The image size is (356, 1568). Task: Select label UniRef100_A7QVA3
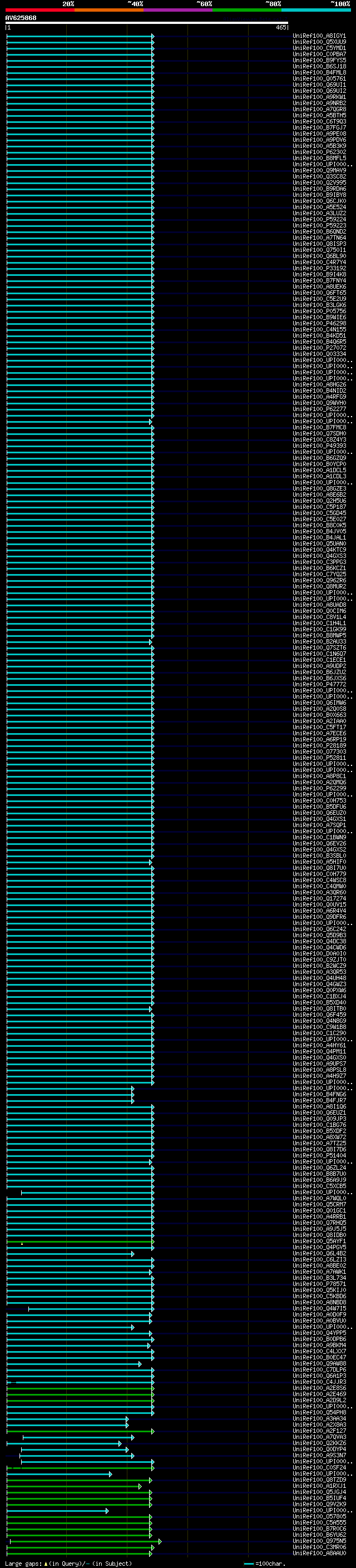coord(319,1437)
